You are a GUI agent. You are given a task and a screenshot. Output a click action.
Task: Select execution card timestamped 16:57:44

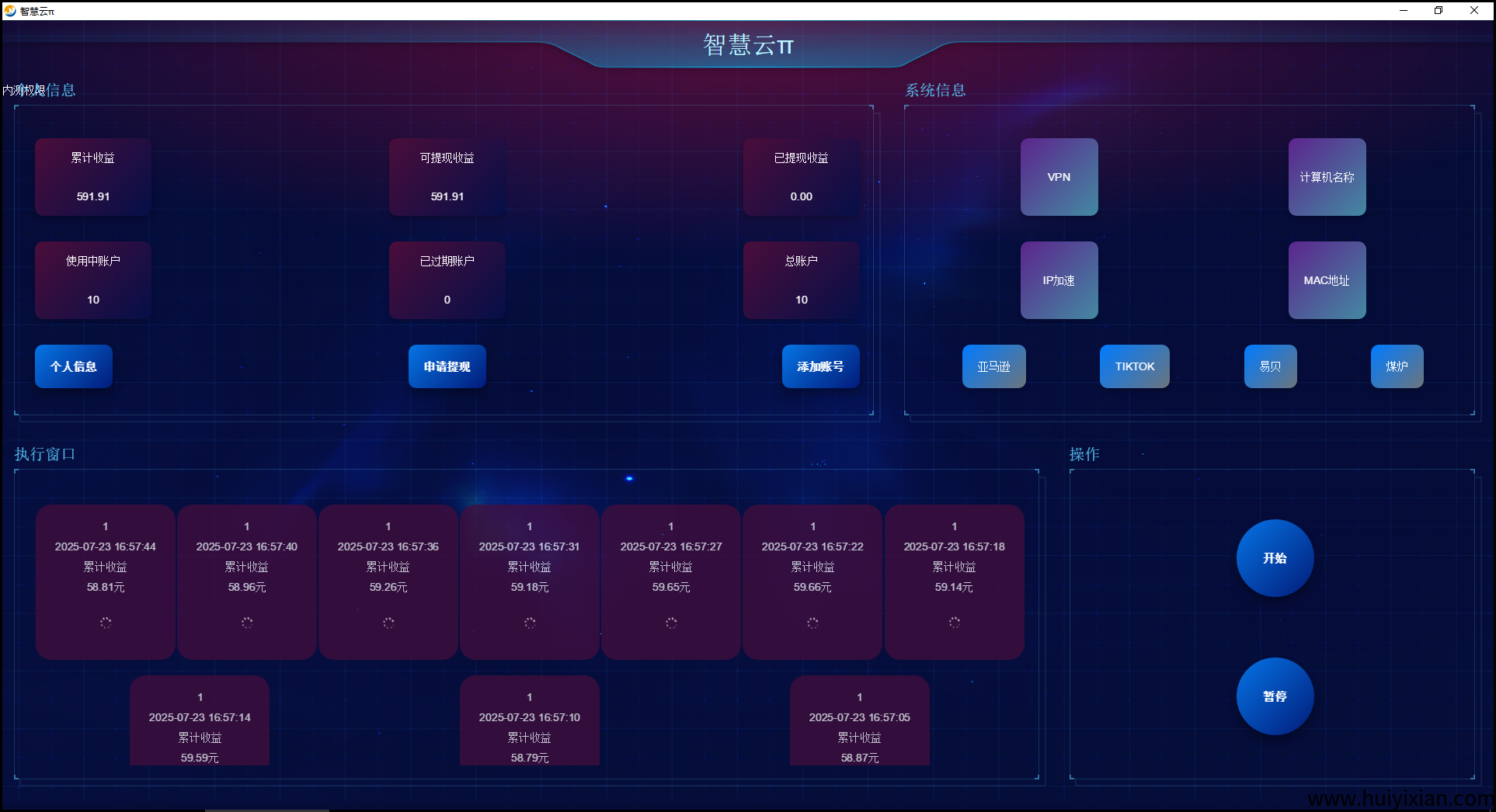[x=106, y=581]
